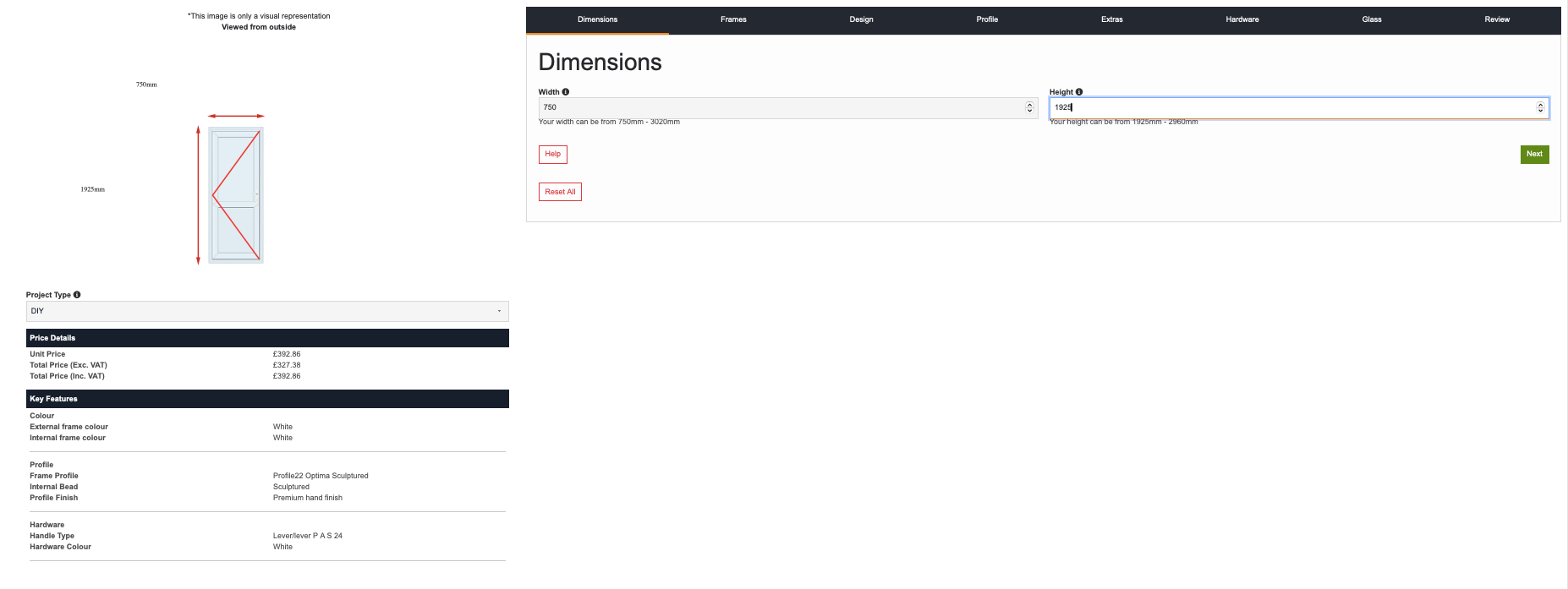
Task: Click the Help button
Action: pos(553,154)
